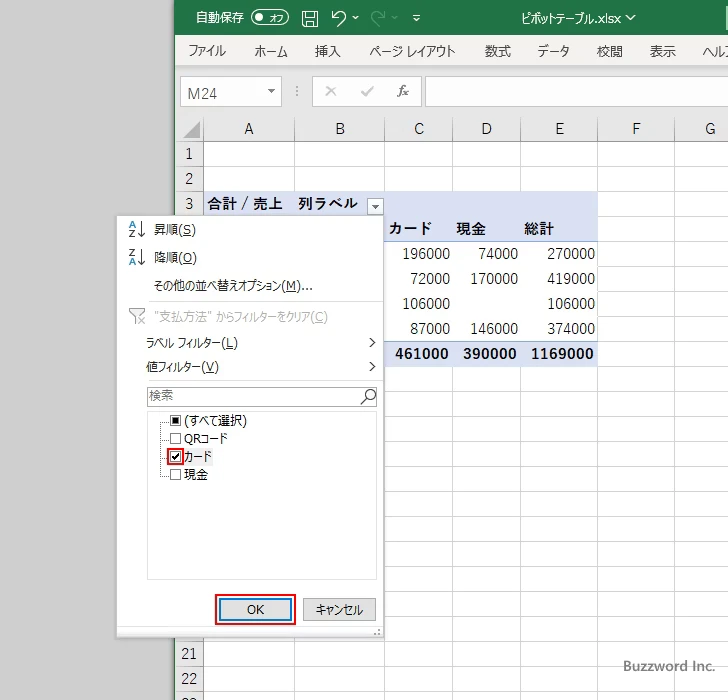Viewport: 728px width, 700px height.
Task: Select the cell containing 374000
Action: click(559, 329)
